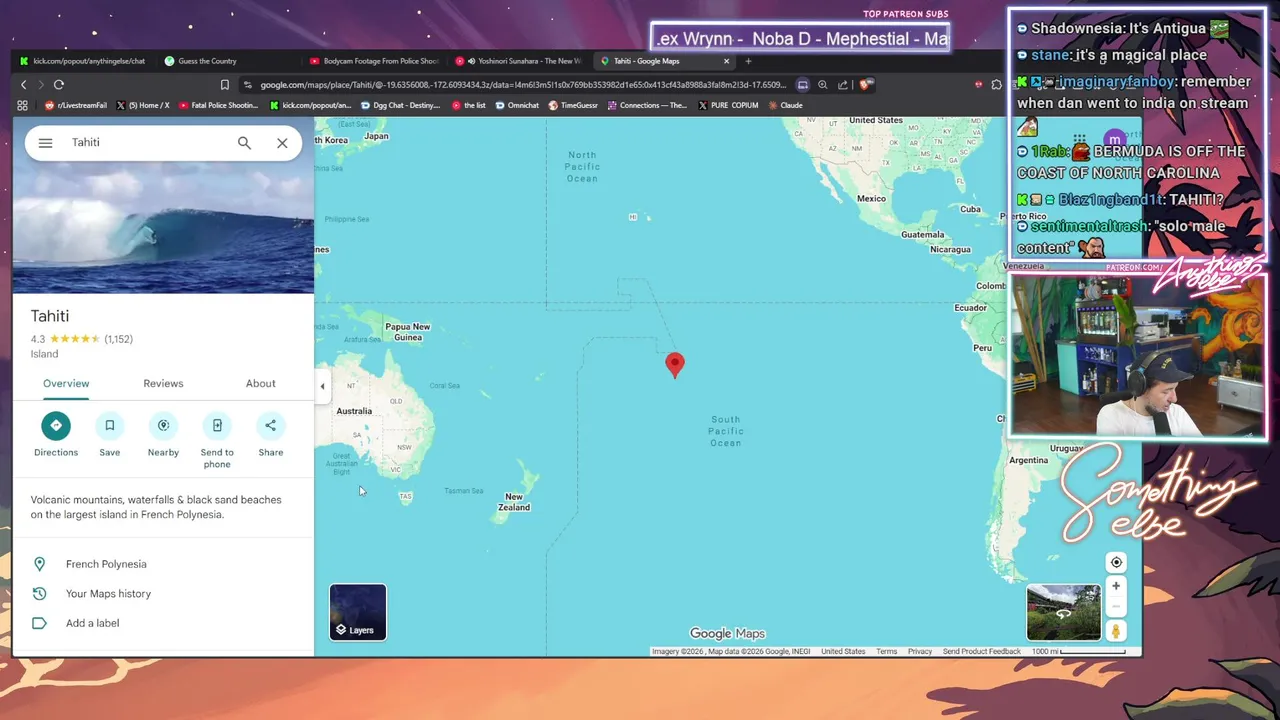Collapse the side panel with the arrow
1280x720 pixels.
pos(322,386)
